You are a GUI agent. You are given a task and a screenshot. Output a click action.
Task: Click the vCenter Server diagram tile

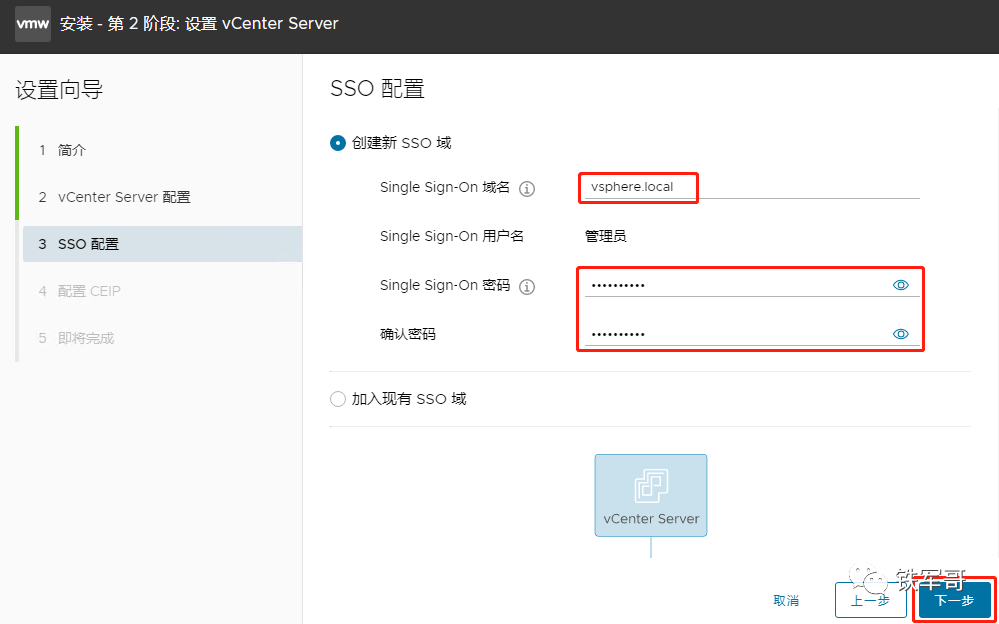pyautogui.click(x=650, y=495)
